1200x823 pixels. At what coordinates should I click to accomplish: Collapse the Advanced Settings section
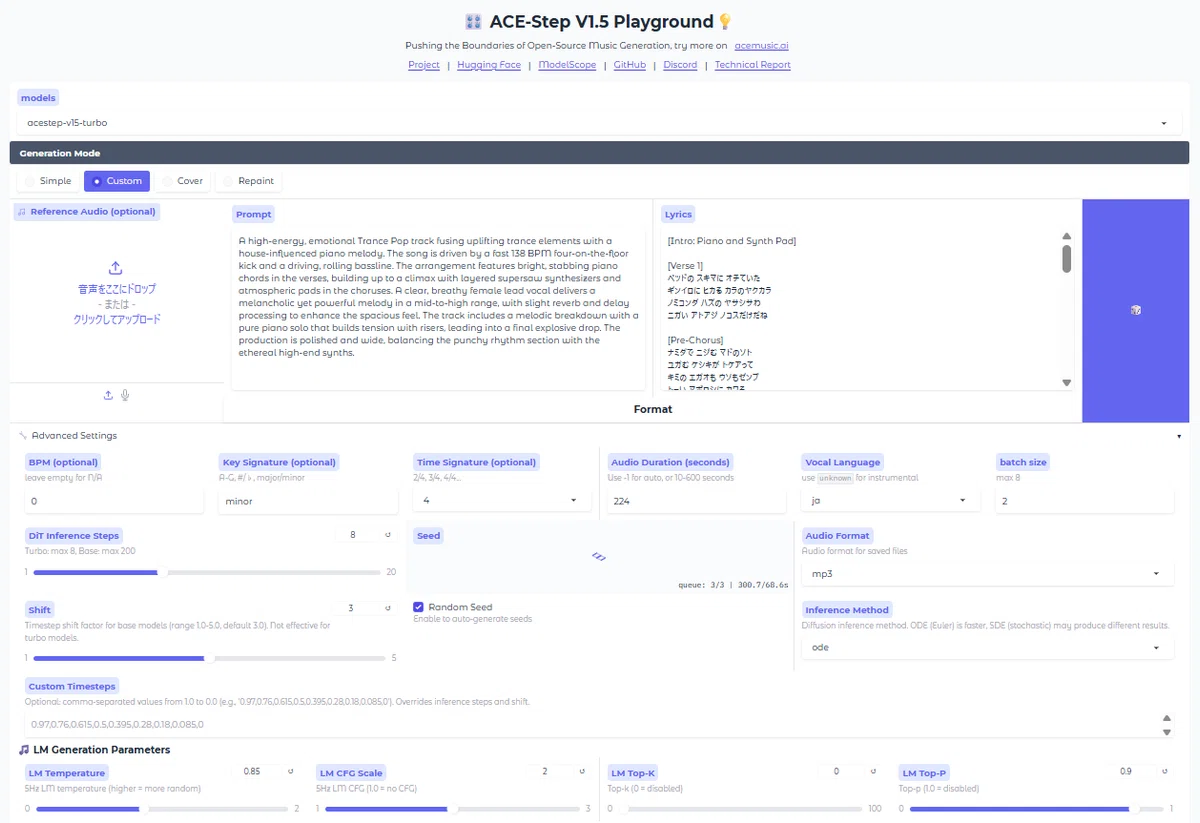[599, 436]
